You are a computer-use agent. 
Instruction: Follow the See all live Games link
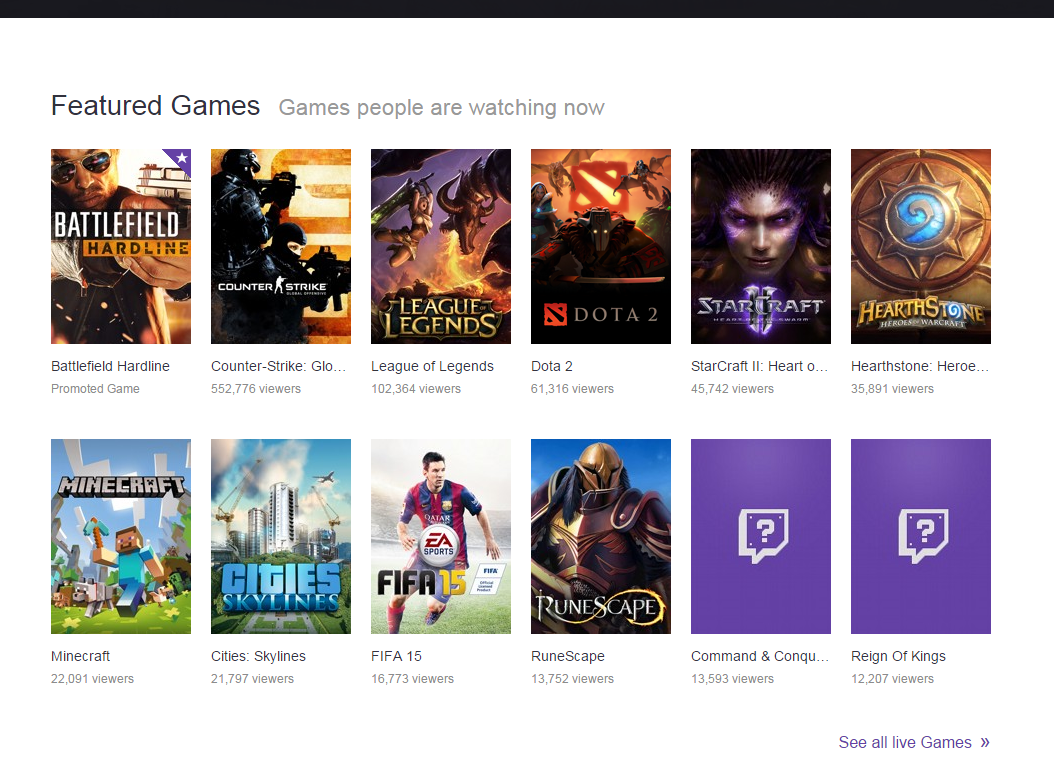pyautogui.click(x=914, y=742)
